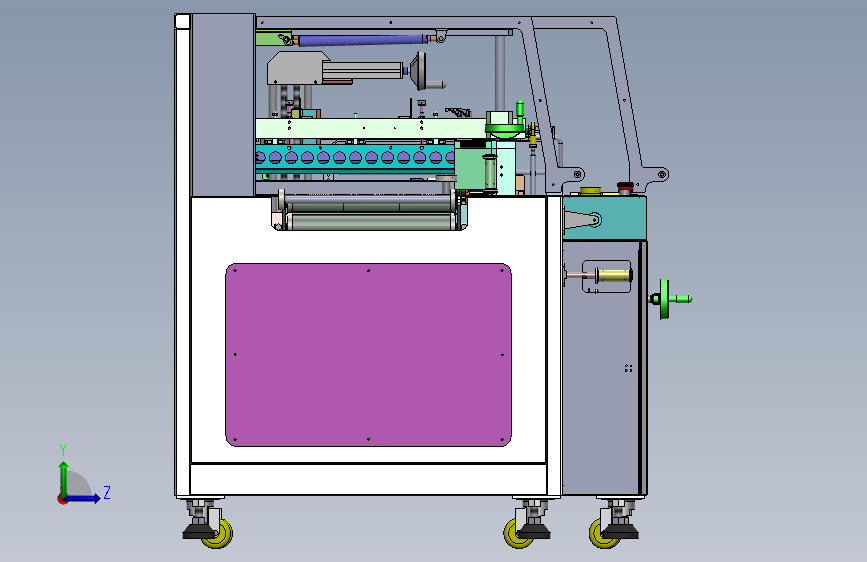Click the red origin of the coordinate triad
This screenshot has height=562, width=867.
(62, 499)
